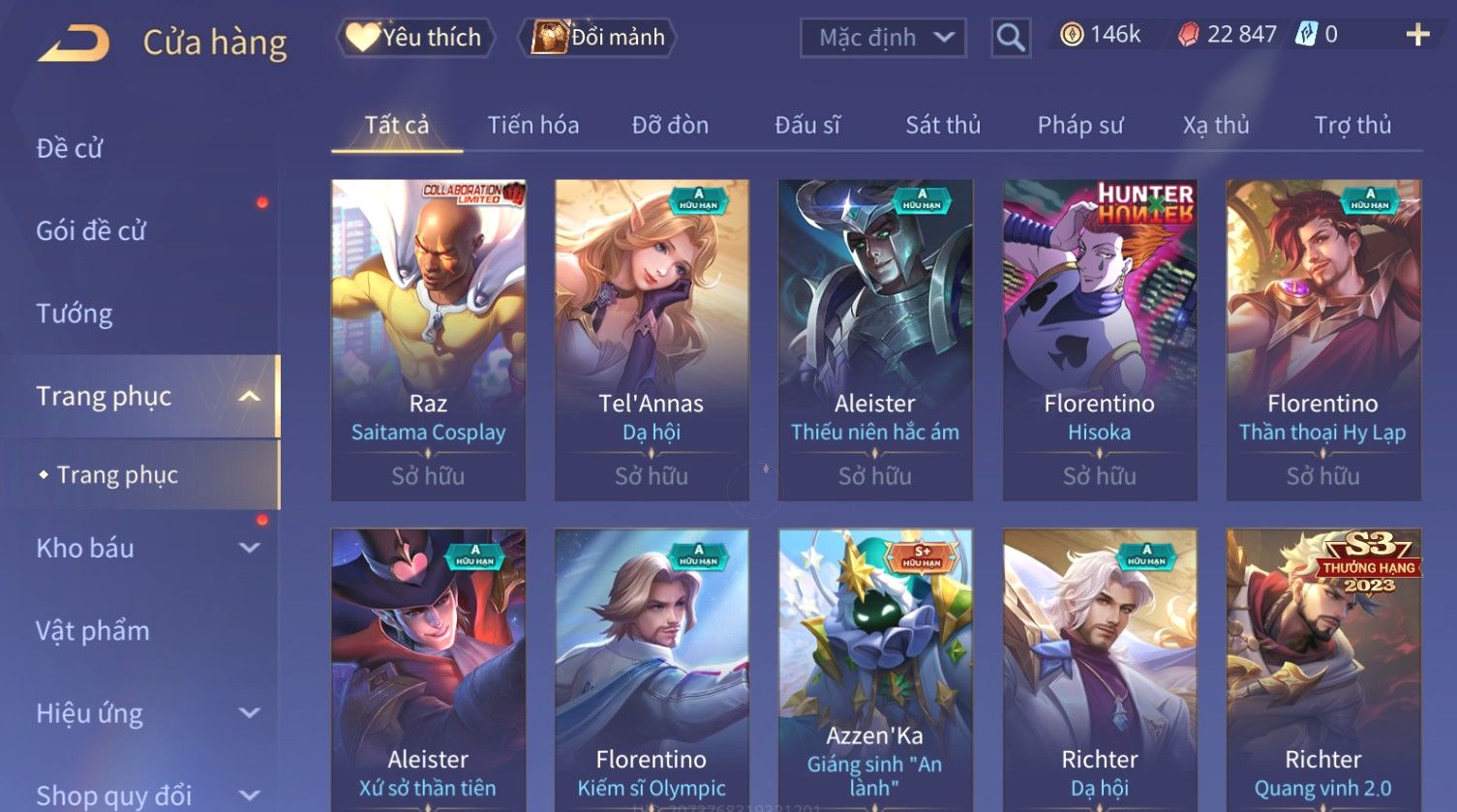Click the back arrow icon
This screenshot has width=1457, height=812.
74,44
